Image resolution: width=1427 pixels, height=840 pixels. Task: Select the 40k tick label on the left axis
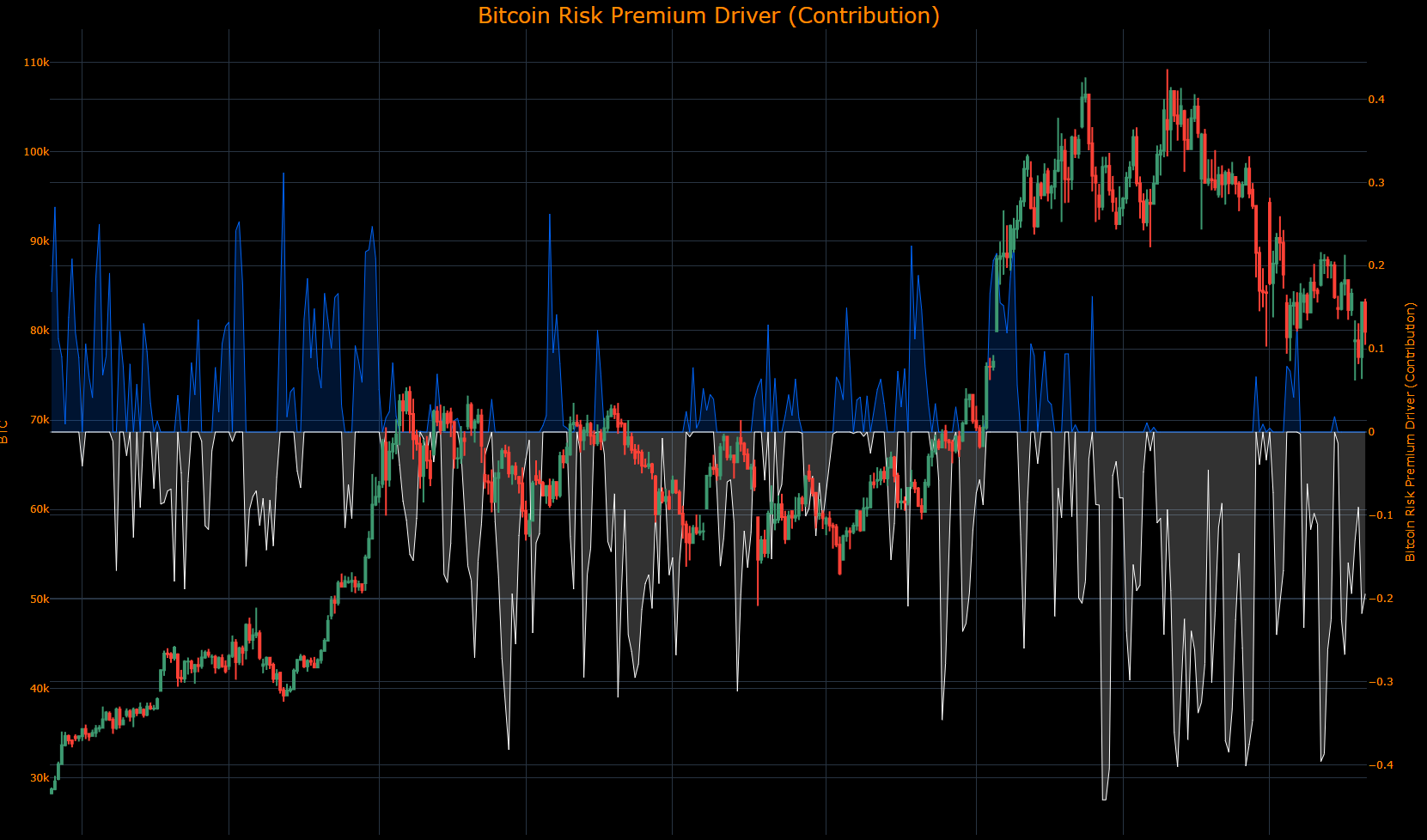click(40, 689)
